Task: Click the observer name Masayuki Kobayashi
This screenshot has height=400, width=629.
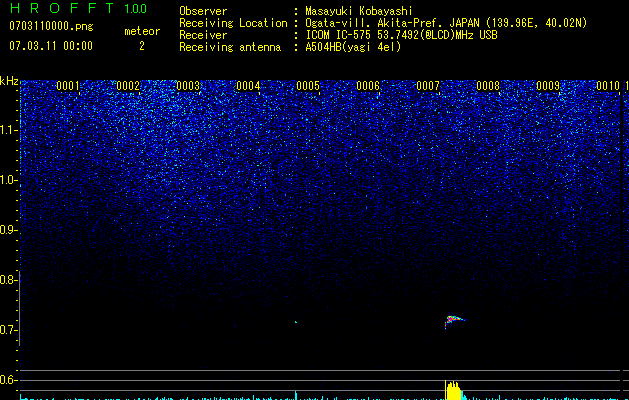Action: coord(358,11)
